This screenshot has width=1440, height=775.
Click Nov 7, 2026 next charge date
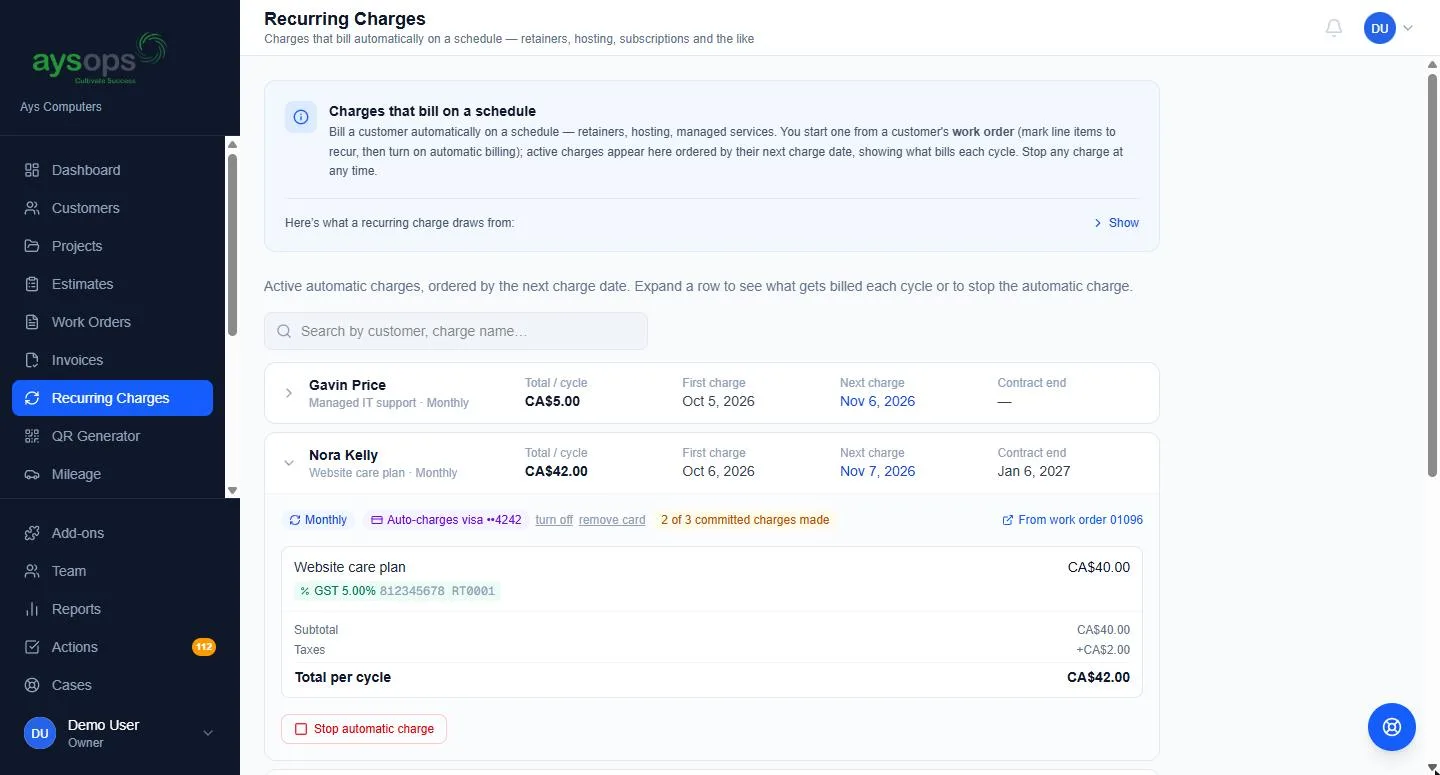[x=877, y=471]
